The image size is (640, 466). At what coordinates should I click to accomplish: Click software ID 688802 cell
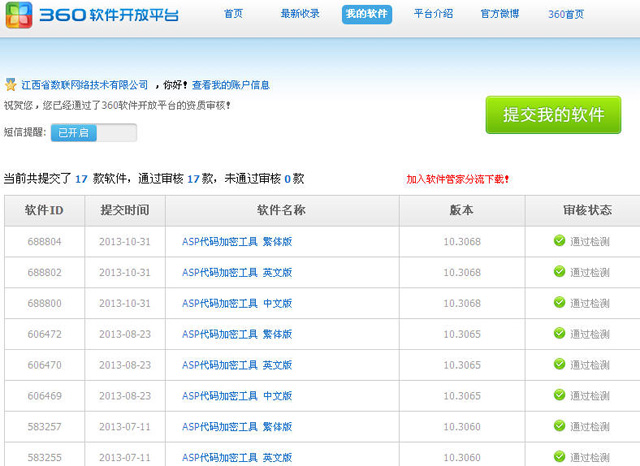44,272
